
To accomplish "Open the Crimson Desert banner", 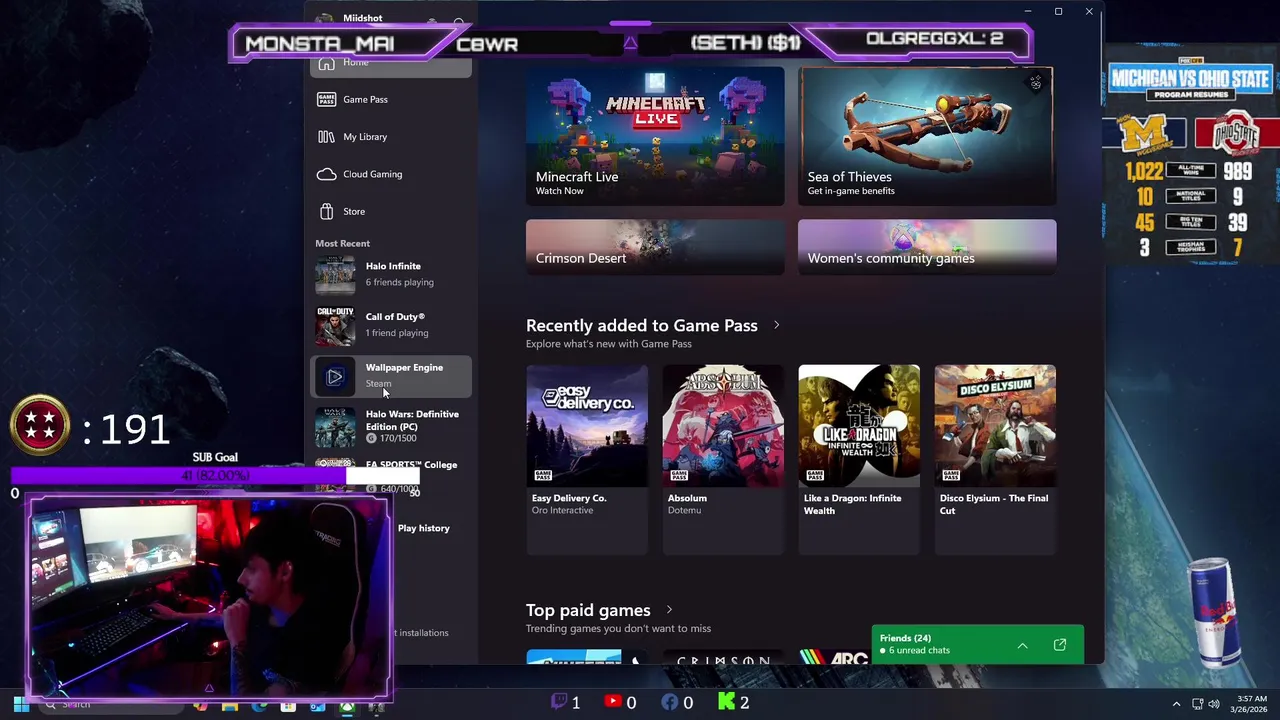I will tap(655, 247).
